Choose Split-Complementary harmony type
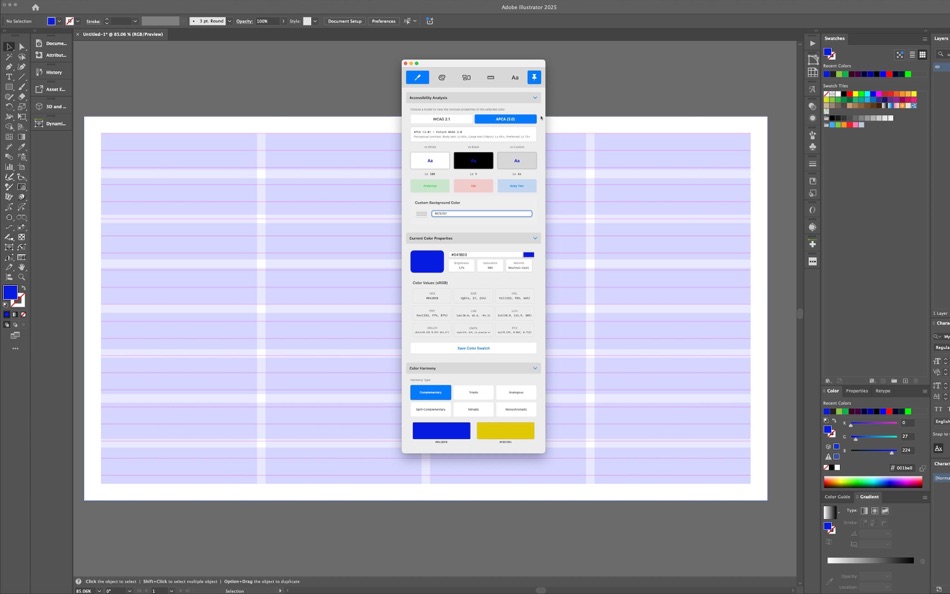The image size is (950, 594). click(430, 409)
